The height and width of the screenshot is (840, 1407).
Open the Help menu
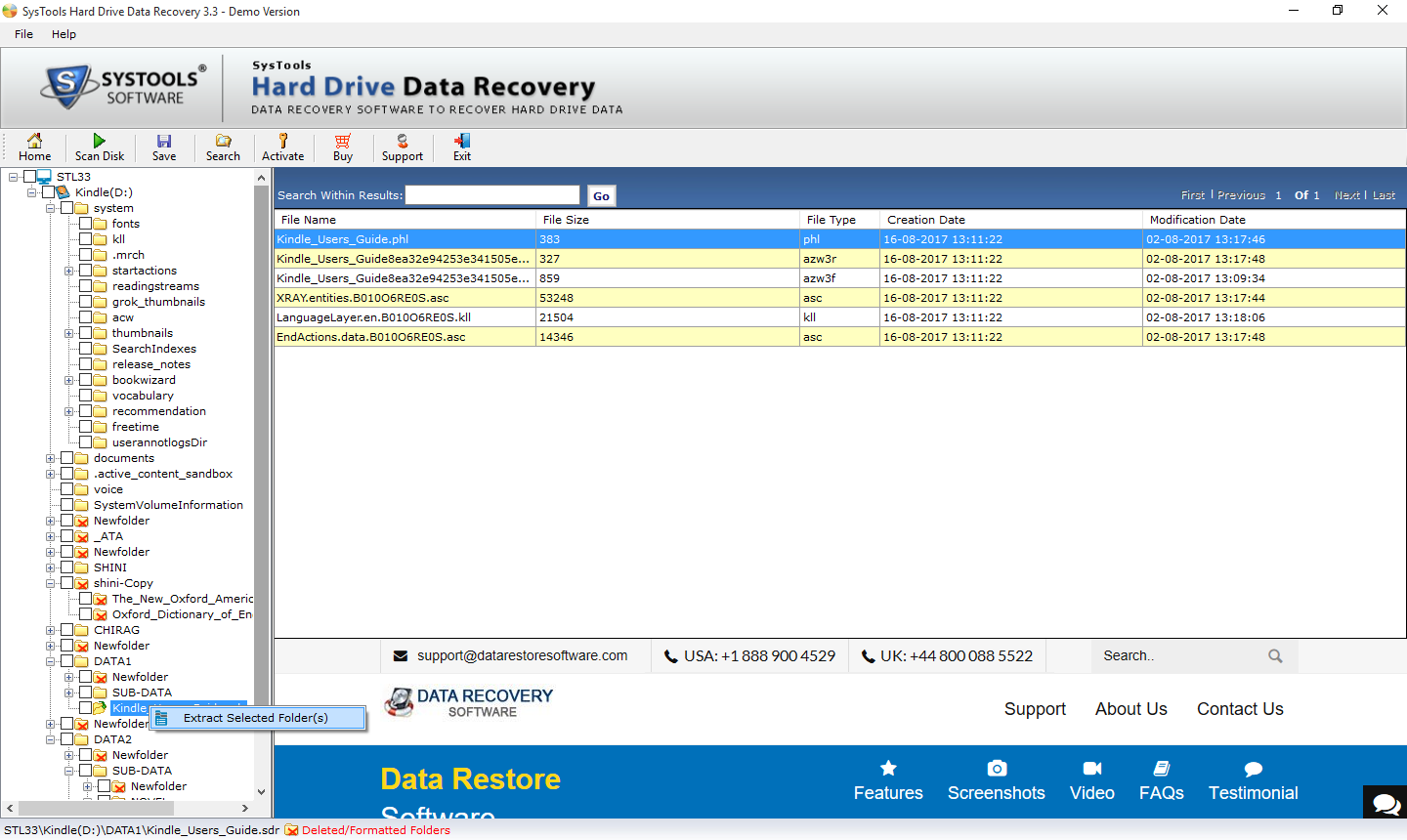pyautogui.click(x=64, y=34)
